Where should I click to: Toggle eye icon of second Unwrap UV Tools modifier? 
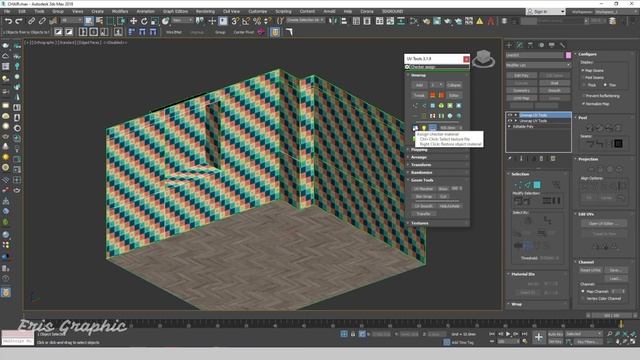tap(509, 121)
